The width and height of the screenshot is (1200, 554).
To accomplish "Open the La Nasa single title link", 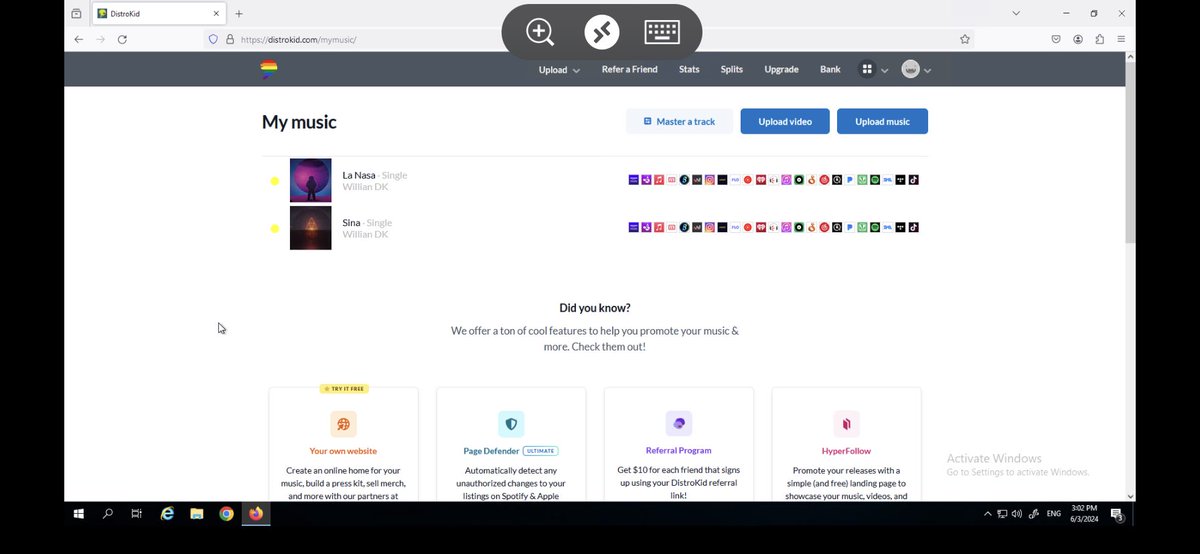I will 359,175.
